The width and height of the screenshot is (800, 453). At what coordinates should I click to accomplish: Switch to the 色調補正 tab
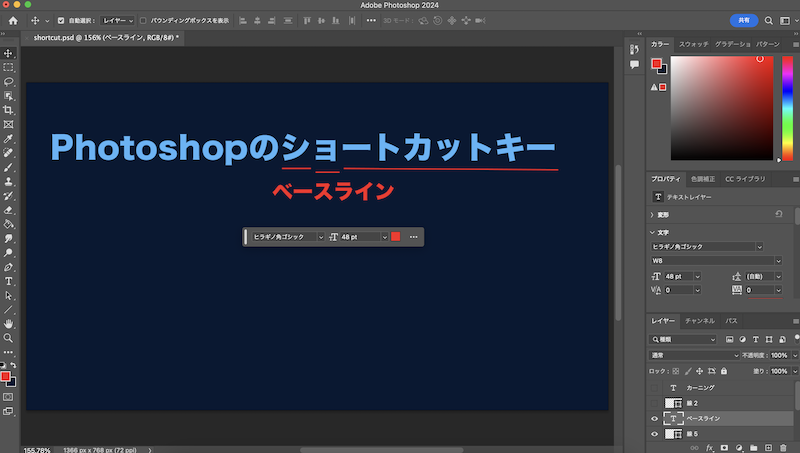[x=703, y=179]
